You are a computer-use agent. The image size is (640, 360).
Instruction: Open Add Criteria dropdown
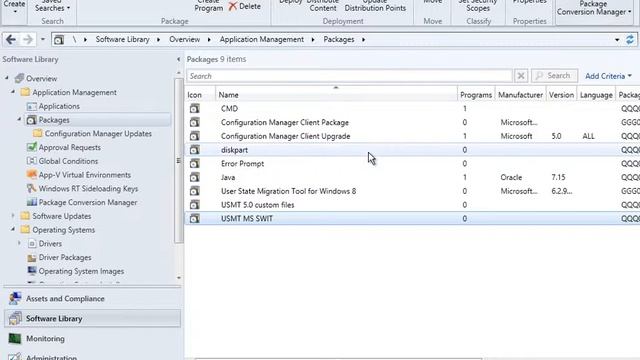pos(608,76)
